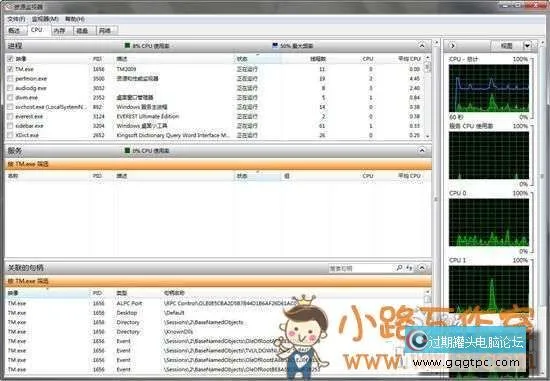Click the CPU 1 usage graph
The image size is (550, 381).
pos(489,289)
